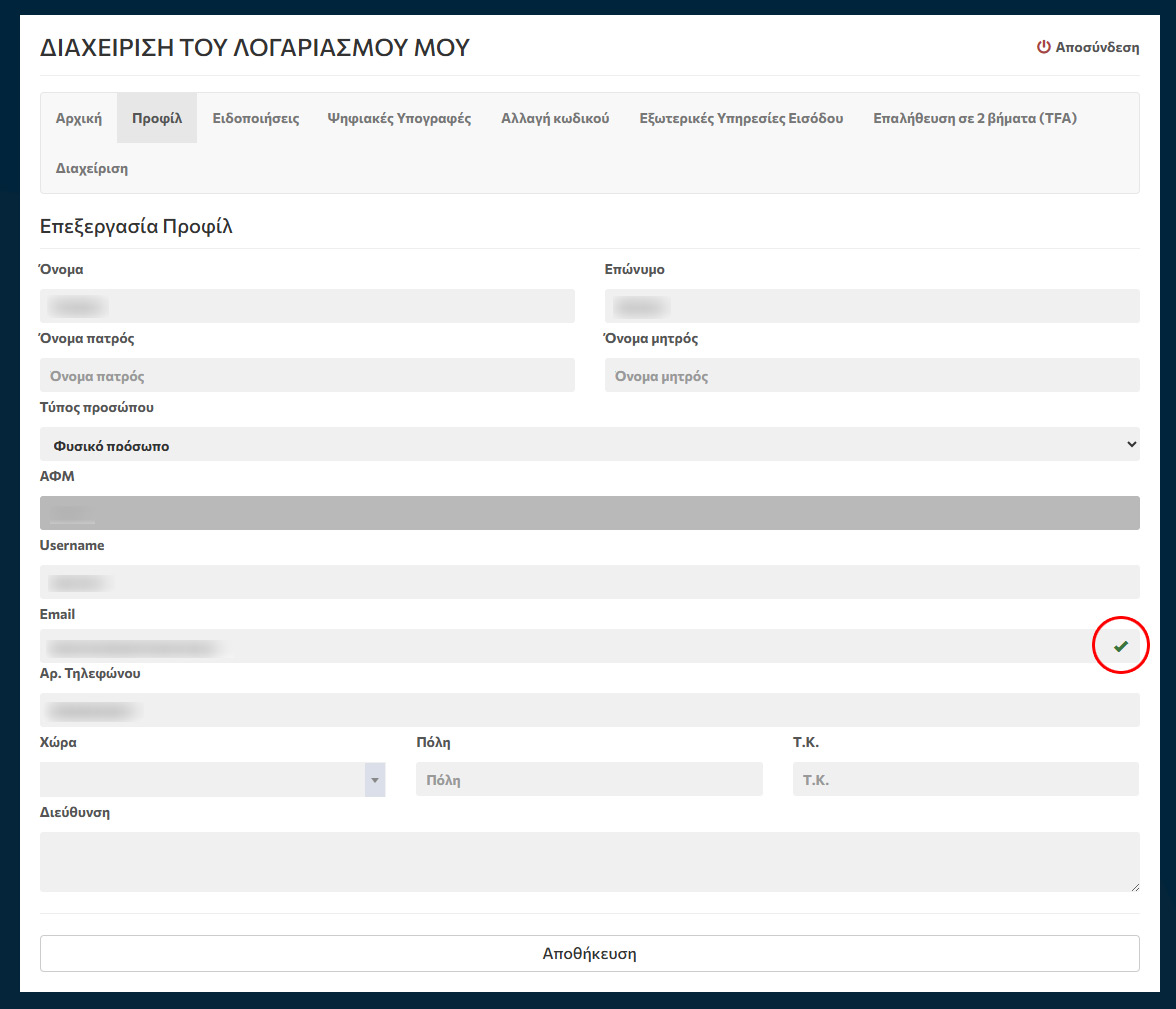
Task: Click the Διεύθυνση text area
Action: [590, 862]
